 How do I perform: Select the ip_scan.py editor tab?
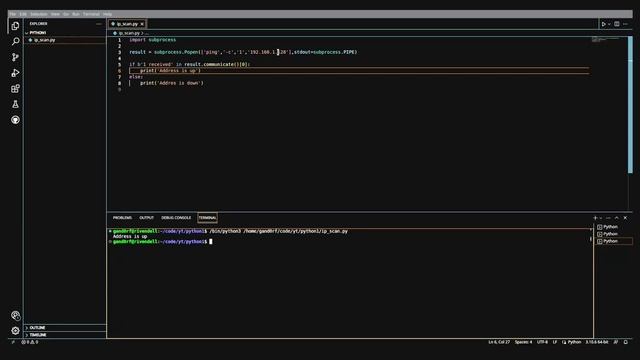coord(127,24)
